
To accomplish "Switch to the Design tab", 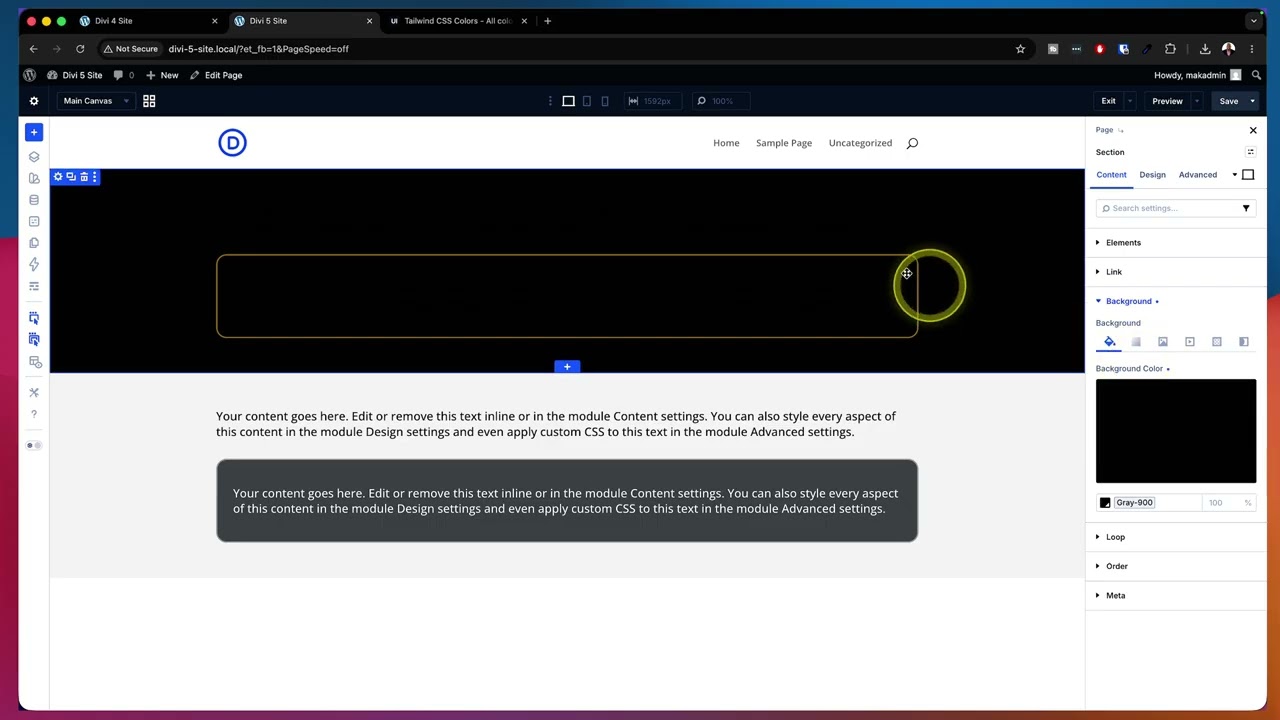I will point(1152,175).
